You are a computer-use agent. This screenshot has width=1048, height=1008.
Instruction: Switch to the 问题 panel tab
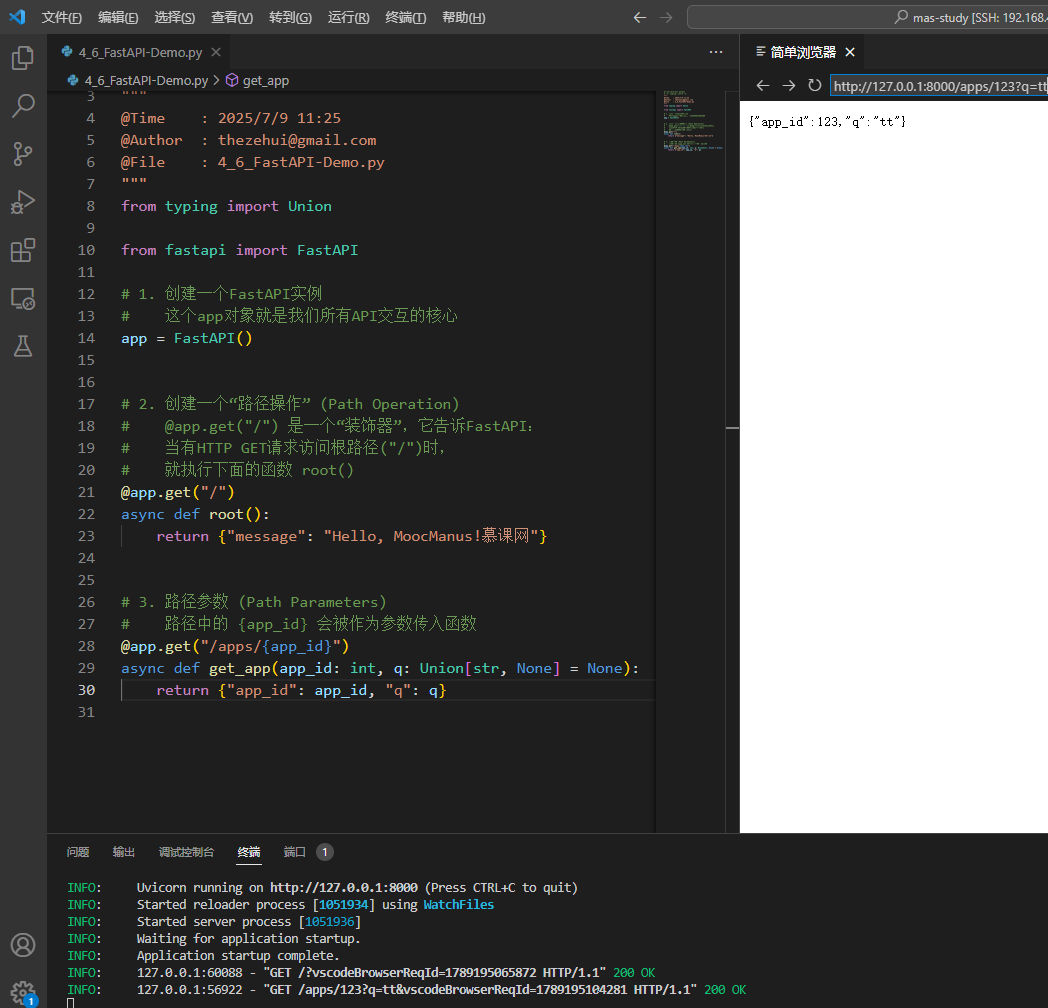pos(78,852)
